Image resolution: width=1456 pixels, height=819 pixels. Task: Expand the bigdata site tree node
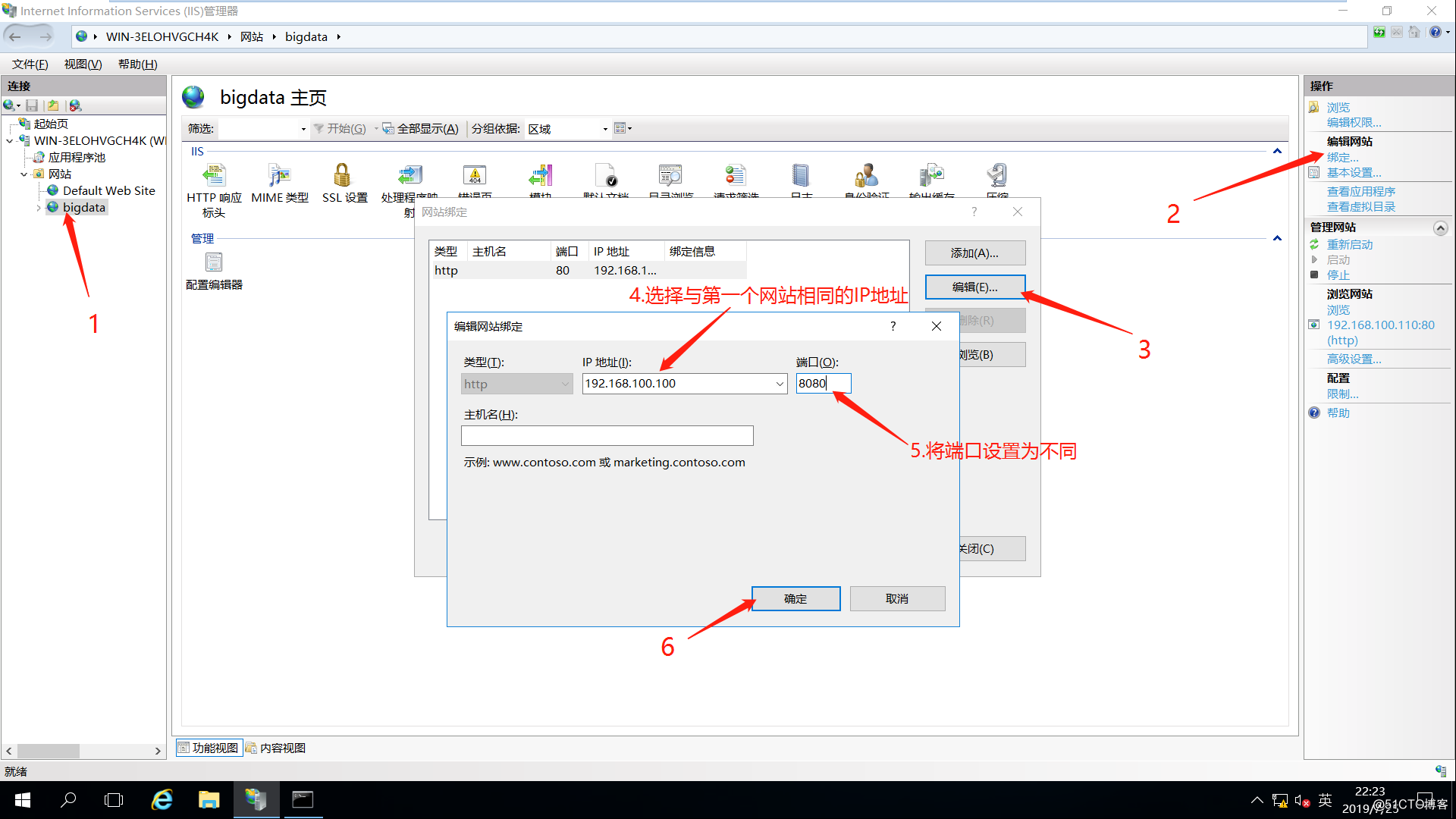[39, 208]
